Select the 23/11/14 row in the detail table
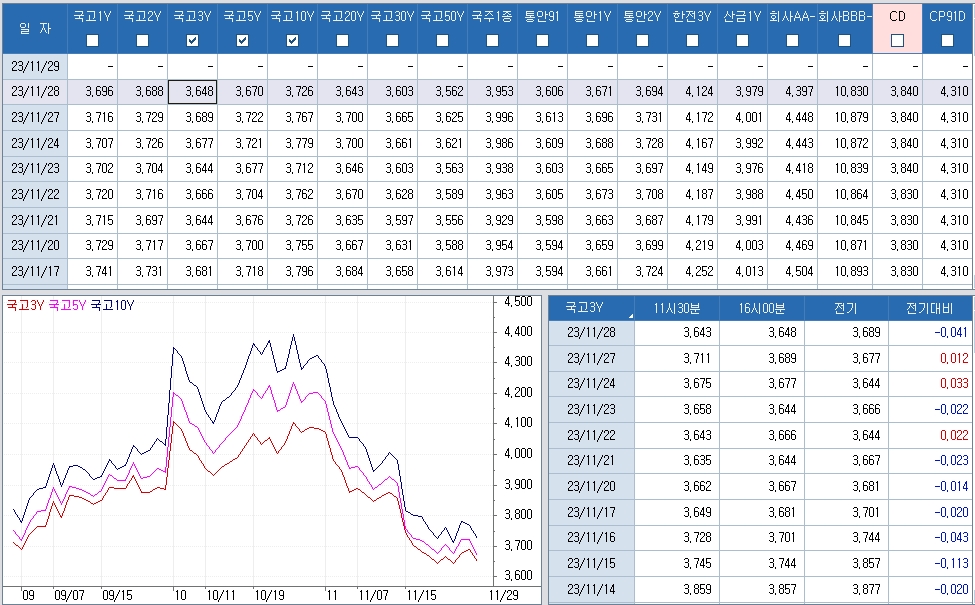Viewport: 975px width, 605px height. coord(591,590)
